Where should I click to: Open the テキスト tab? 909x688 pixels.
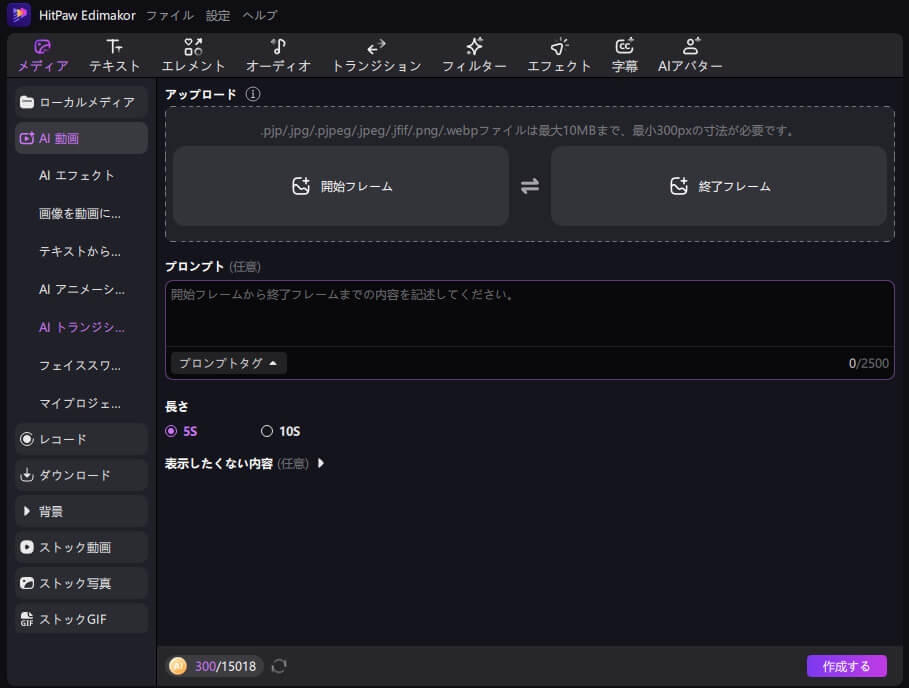[114, 56]
